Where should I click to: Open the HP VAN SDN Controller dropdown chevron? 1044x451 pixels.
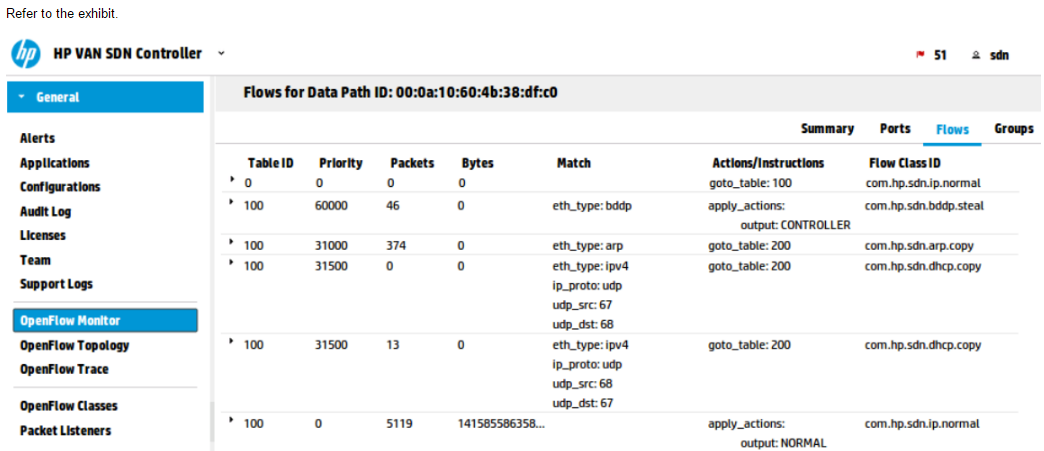[221, 53]
